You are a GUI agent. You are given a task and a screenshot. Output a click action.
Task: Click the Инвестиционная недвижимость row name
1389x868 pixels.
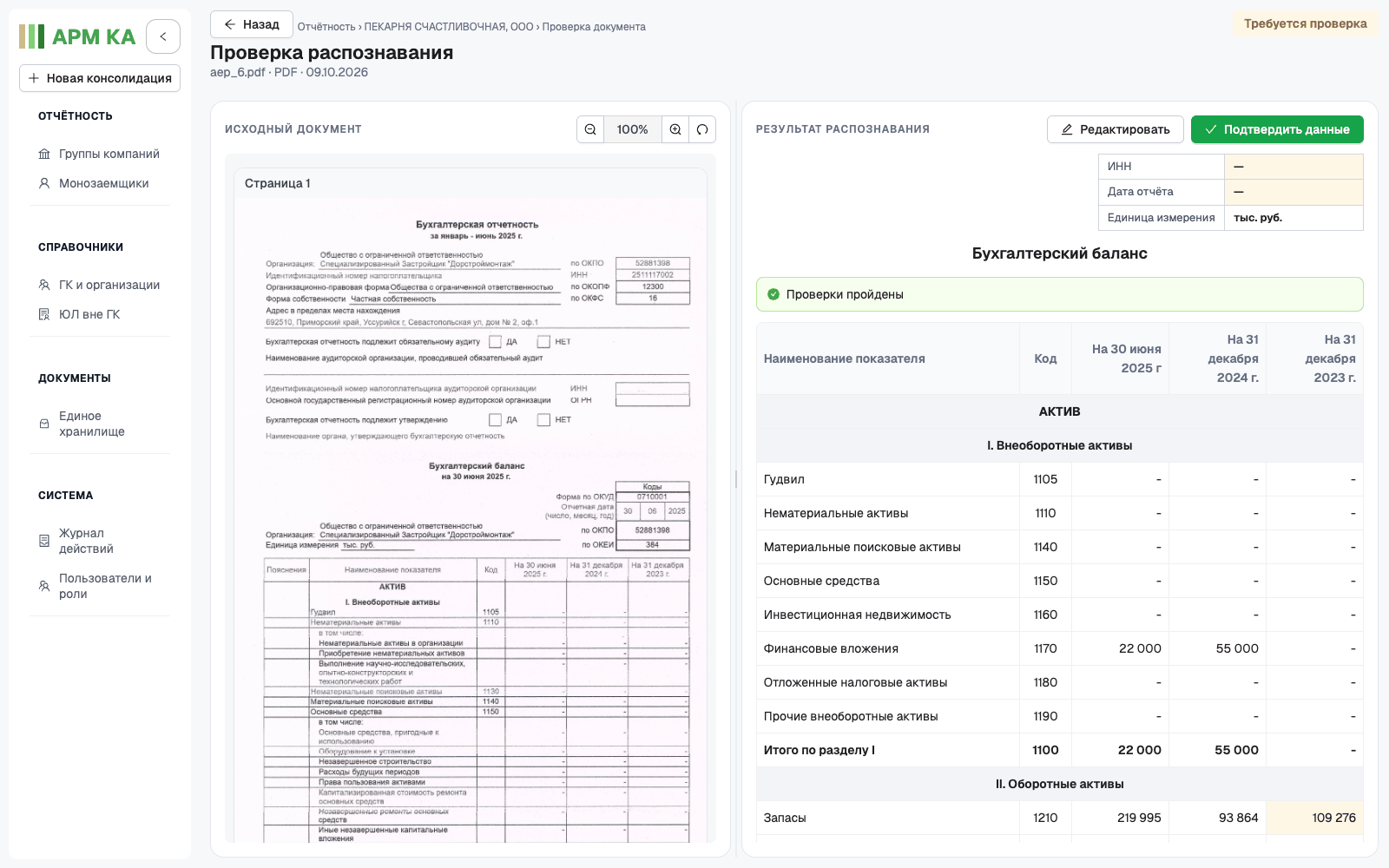(857, 615)
